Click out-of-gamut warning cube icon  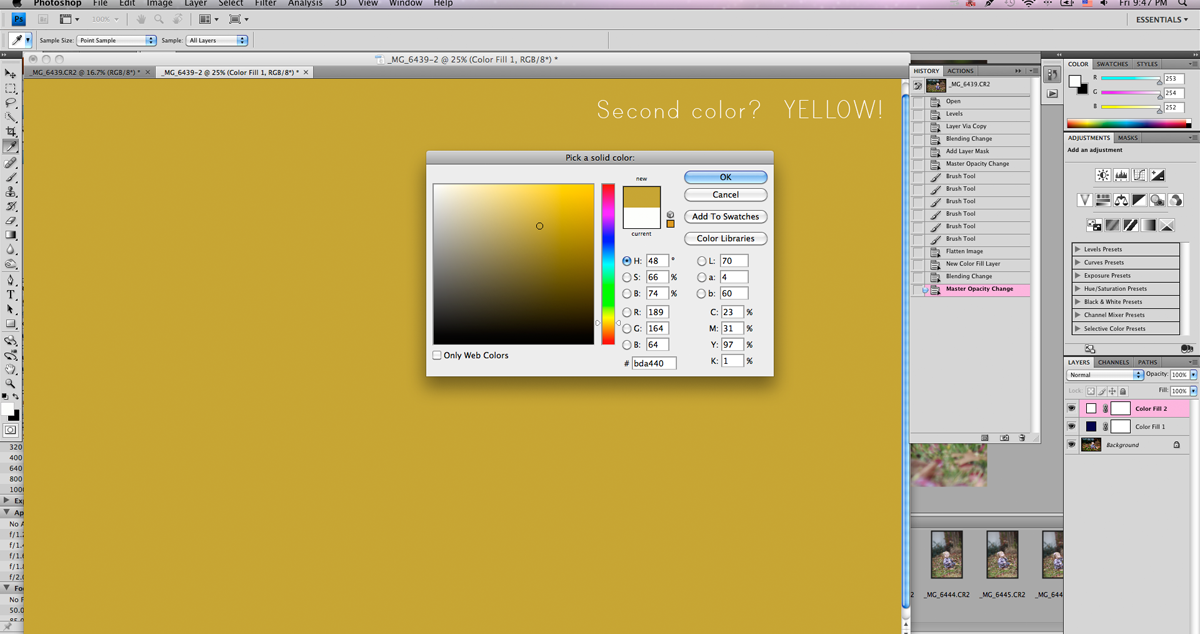point(670,214)
